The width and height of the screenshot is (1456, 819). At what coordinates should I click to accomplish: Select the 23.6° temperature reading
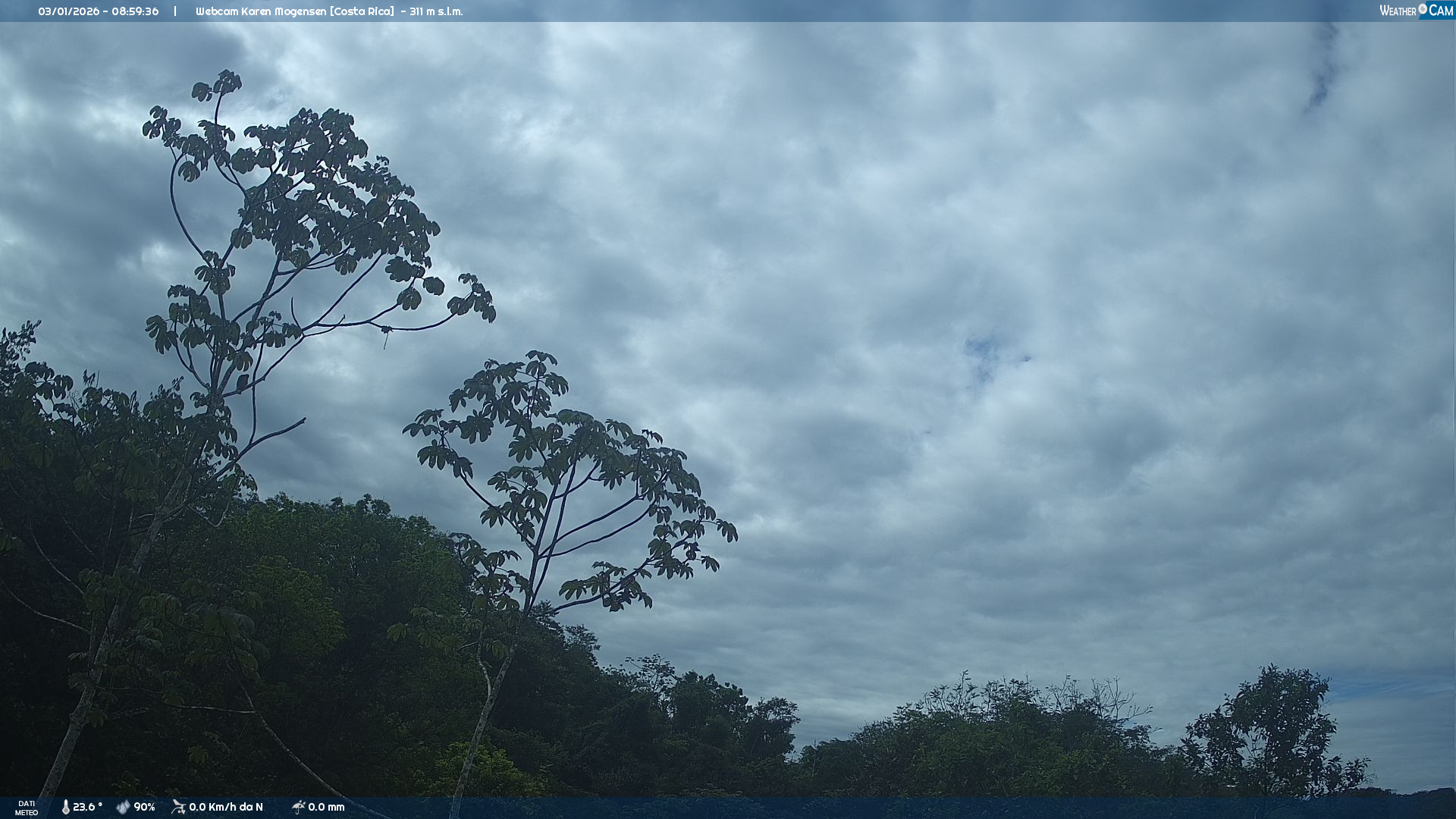point(87,807)
